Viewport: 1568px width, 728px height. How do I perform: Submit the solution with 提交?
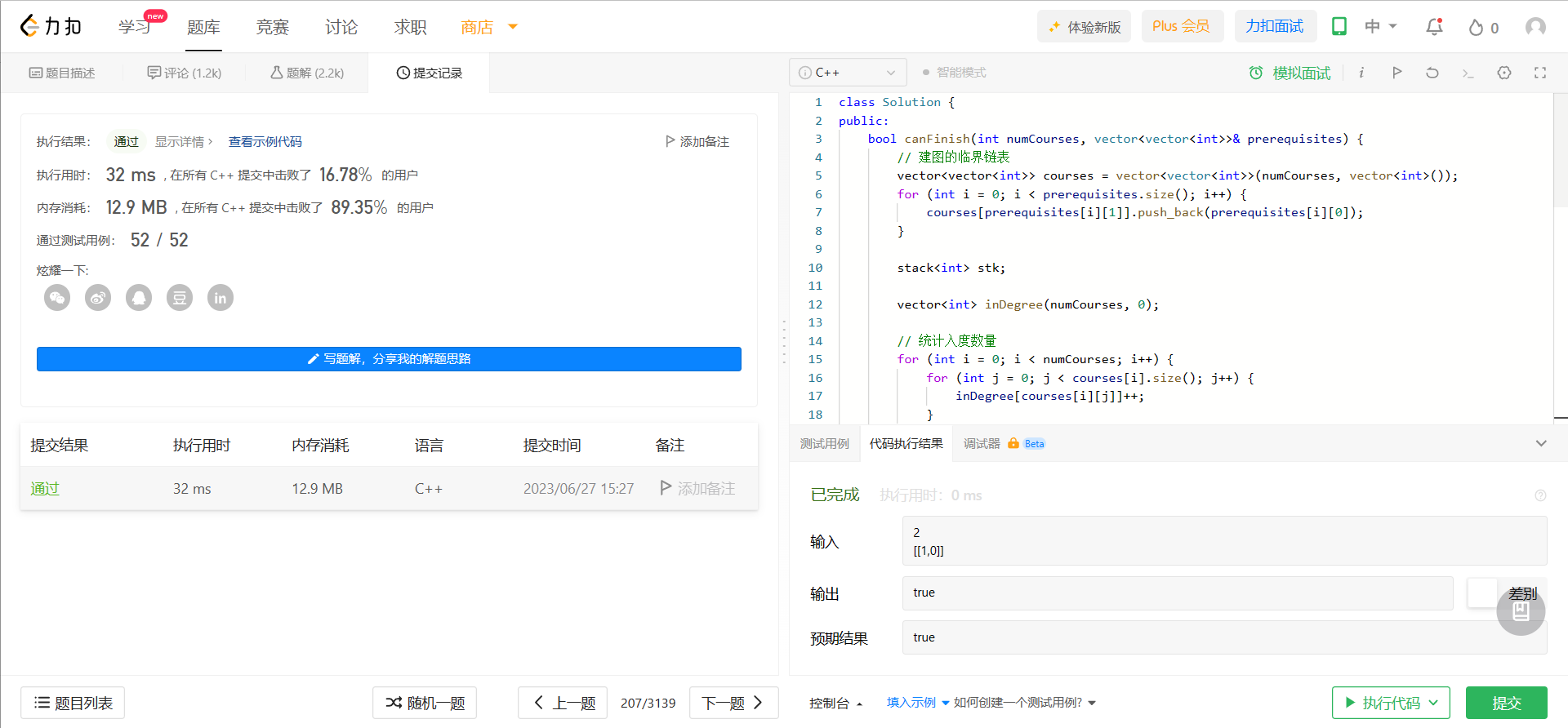coord(1507,703)
